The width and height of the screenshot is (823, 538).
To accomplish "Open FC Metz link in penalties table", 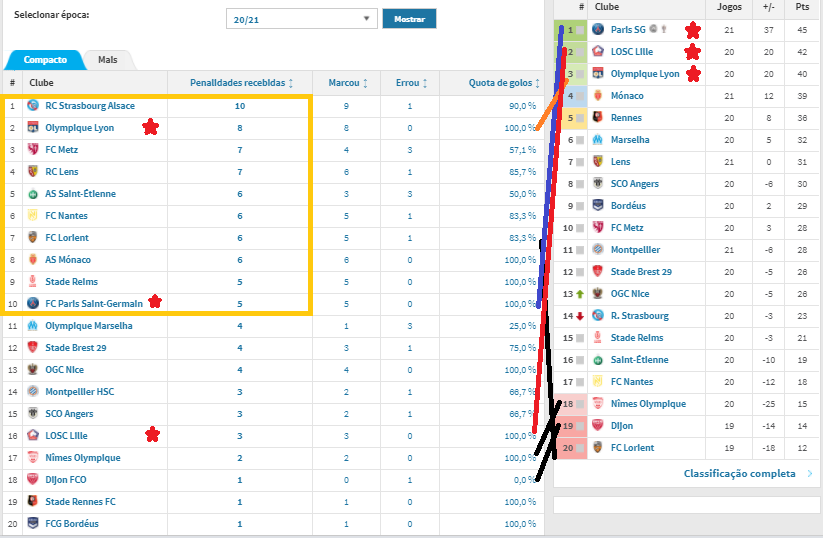I will point(61,150).
